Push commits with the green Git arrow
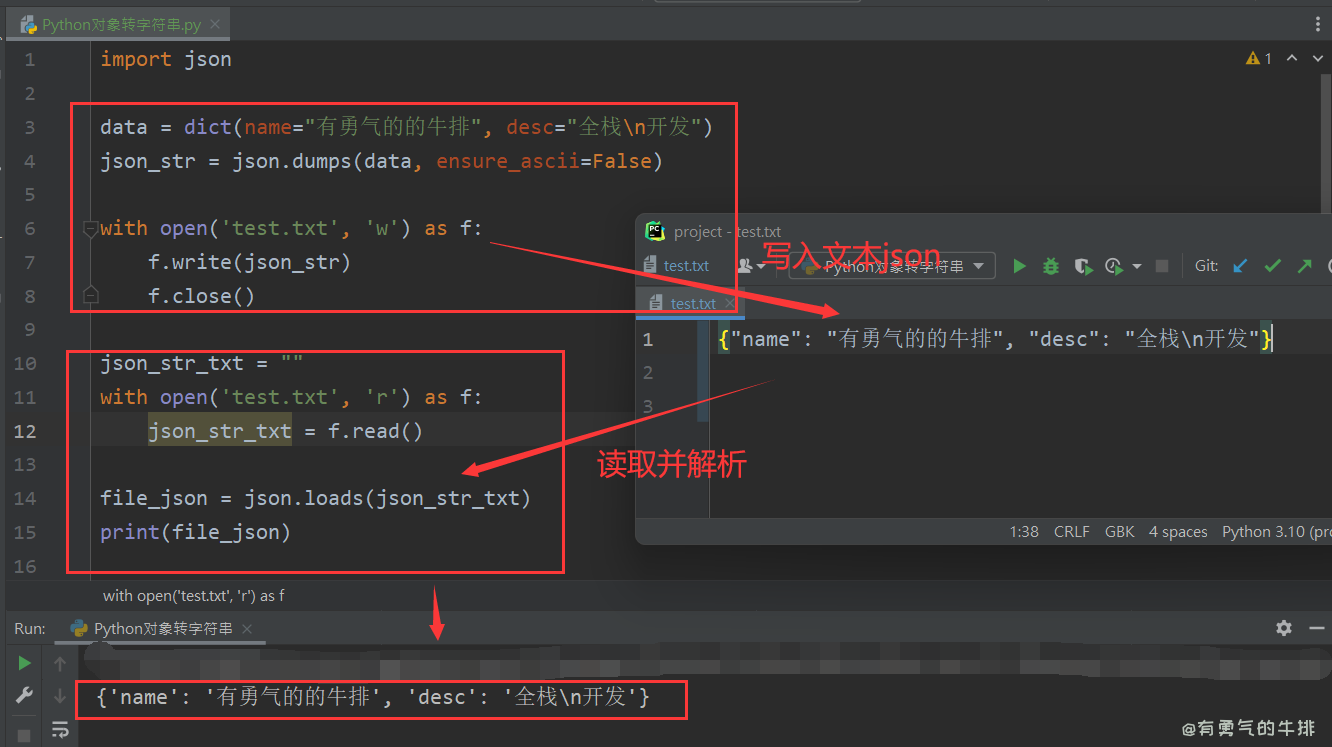 coord(1303,266)
